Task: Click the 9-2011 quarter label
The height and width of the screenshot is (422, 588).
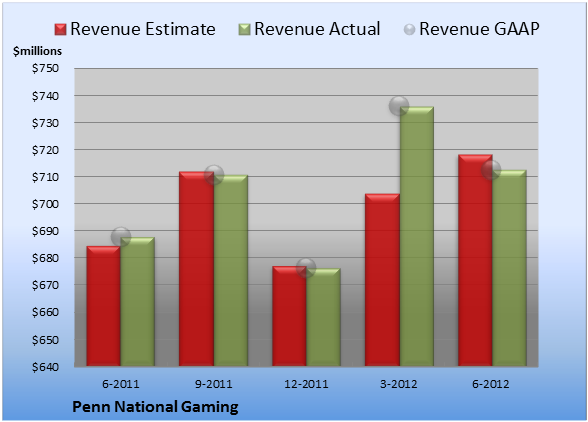Action: coord(214,384)
